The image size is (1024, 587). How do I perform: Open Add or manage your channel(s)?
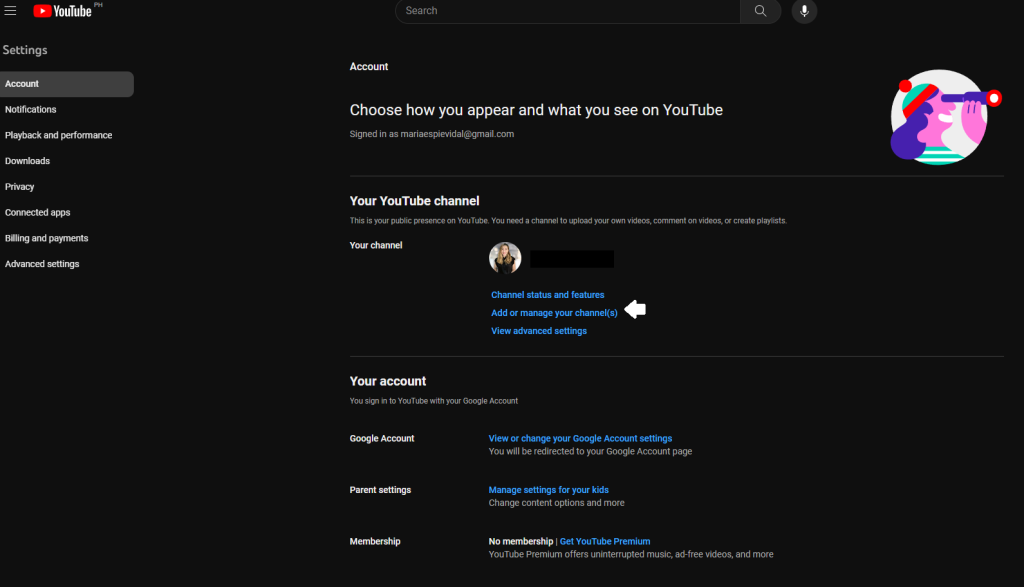click(554, 313)
